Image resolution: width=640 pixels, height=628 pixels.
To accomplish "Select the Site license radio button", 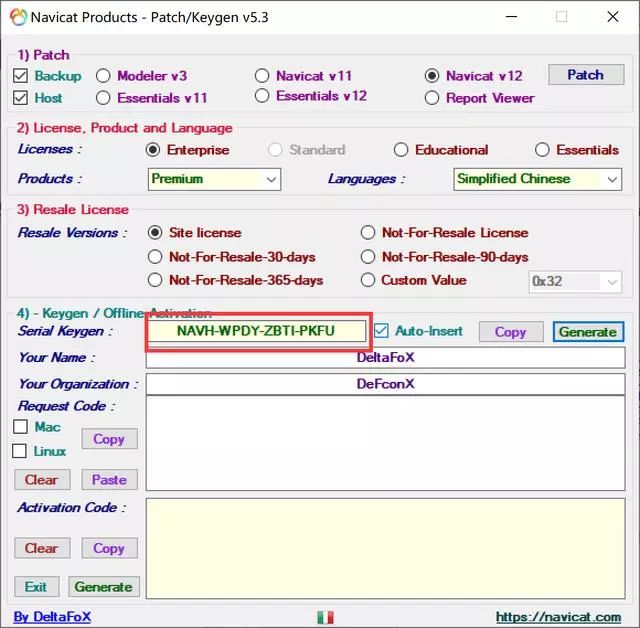I will [155, 233].
